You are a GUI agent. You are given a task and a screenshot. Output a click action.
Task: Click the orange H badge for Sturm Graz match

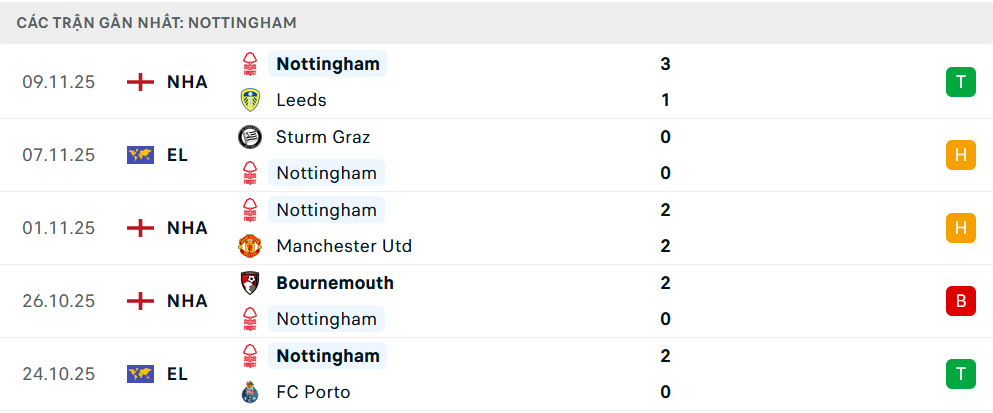(x=960, y=155)
